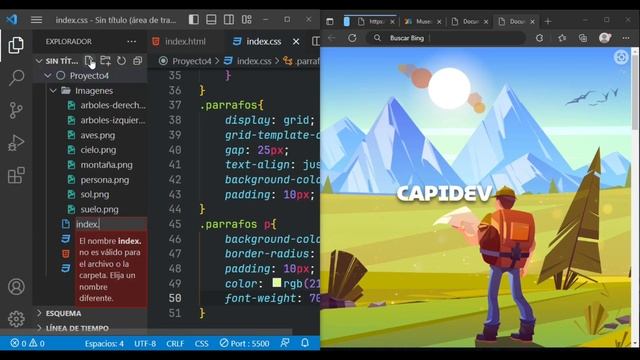Open the browser tab actions menu icon
Image resolution: width=640 pixels, height=360 pixels.
330,21
